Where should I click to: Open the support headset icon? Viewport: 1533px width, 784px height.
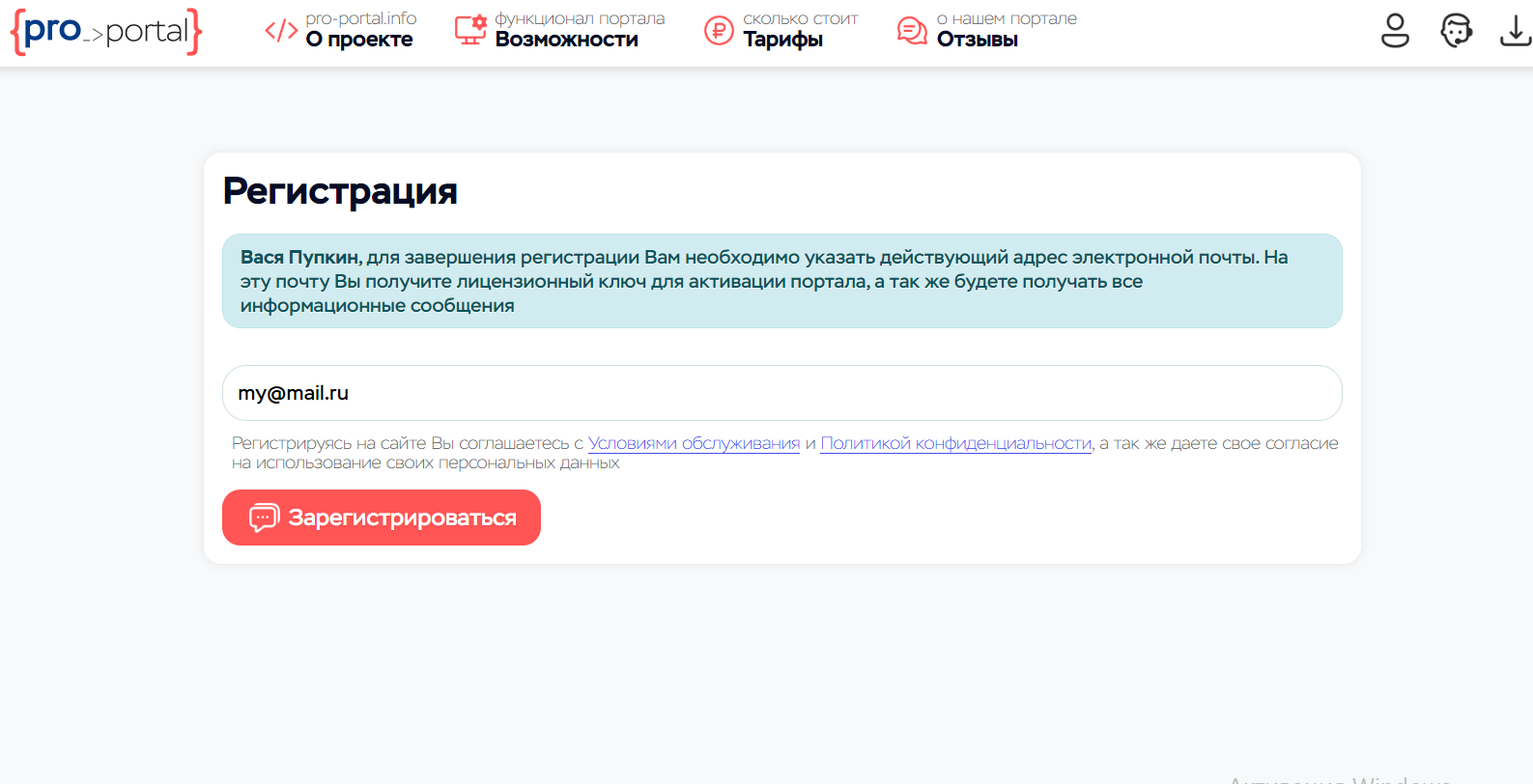[x=1456, y=31]
